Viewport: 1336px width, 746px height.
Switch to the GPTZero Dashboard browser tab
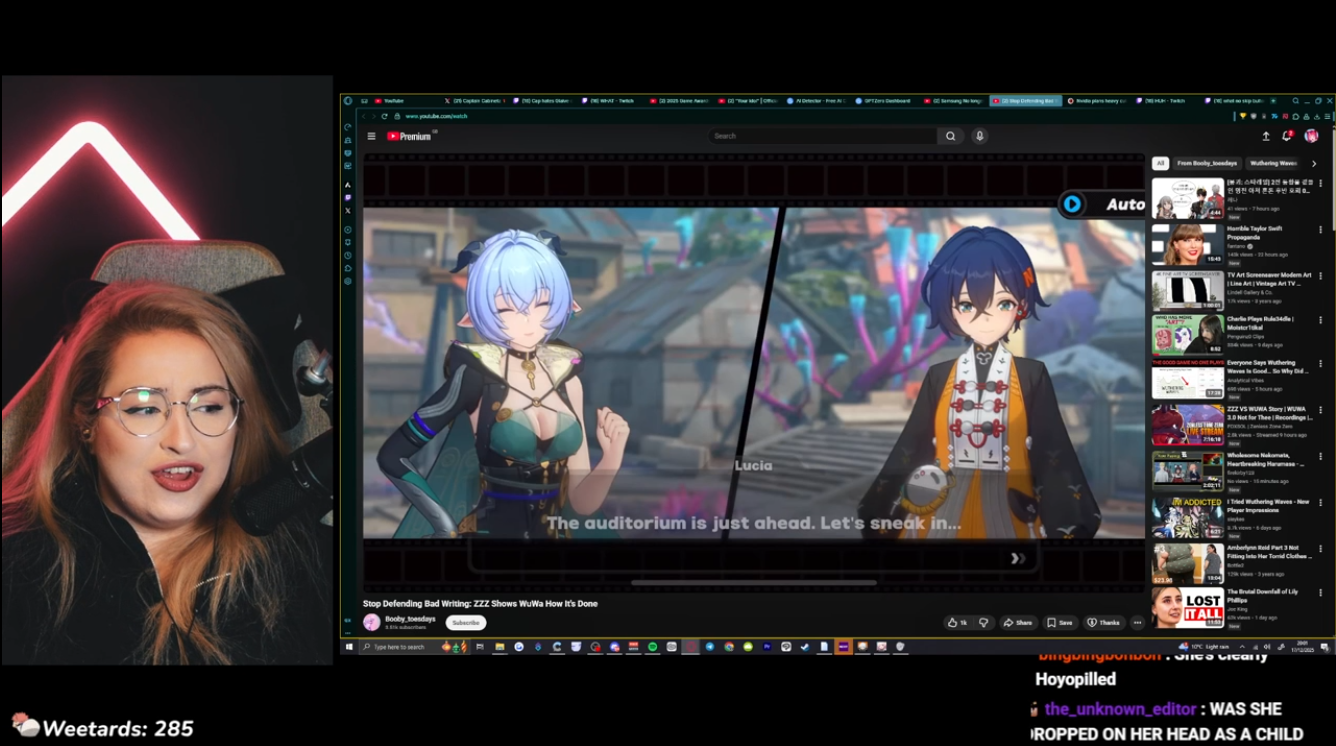click(884, 101)
